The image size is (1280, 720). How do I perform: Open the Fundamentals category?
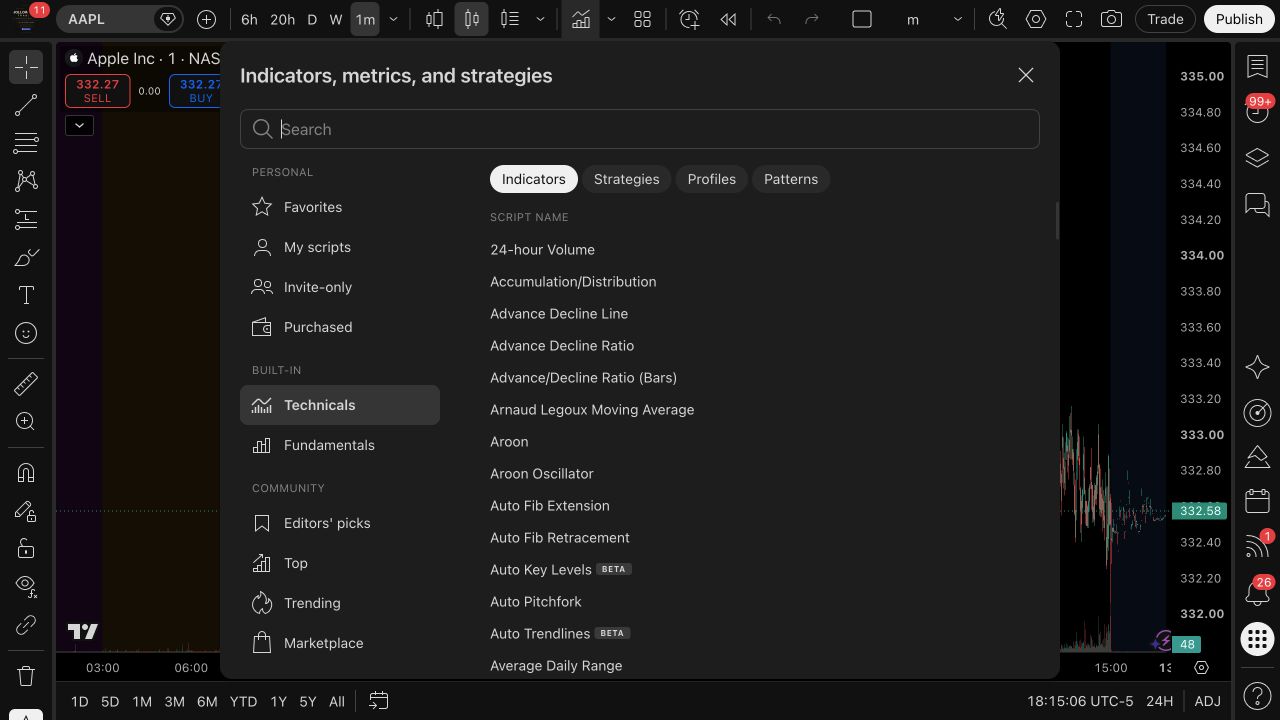(x=340, y=445)
